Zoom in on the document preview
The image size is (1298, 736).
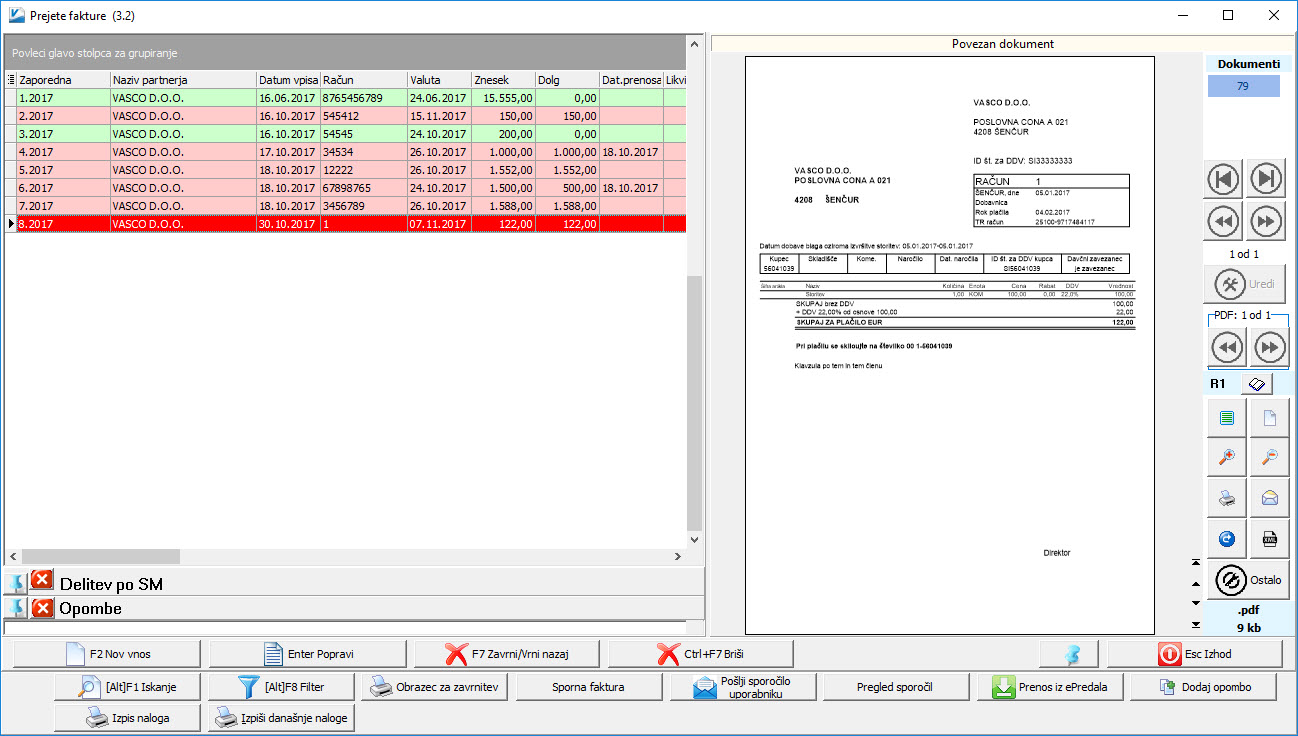1227,458
